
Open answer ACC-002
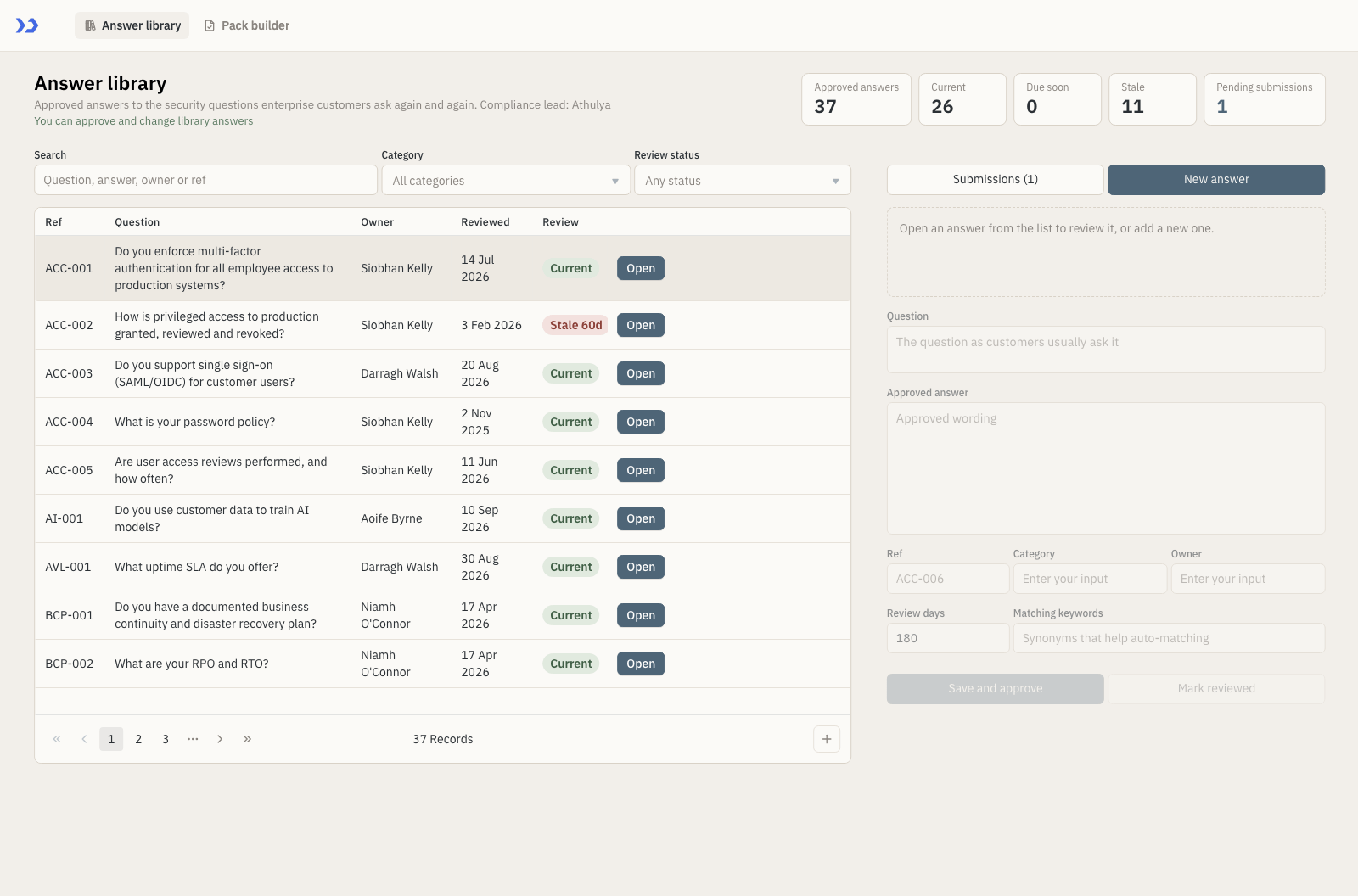[641, 325]
